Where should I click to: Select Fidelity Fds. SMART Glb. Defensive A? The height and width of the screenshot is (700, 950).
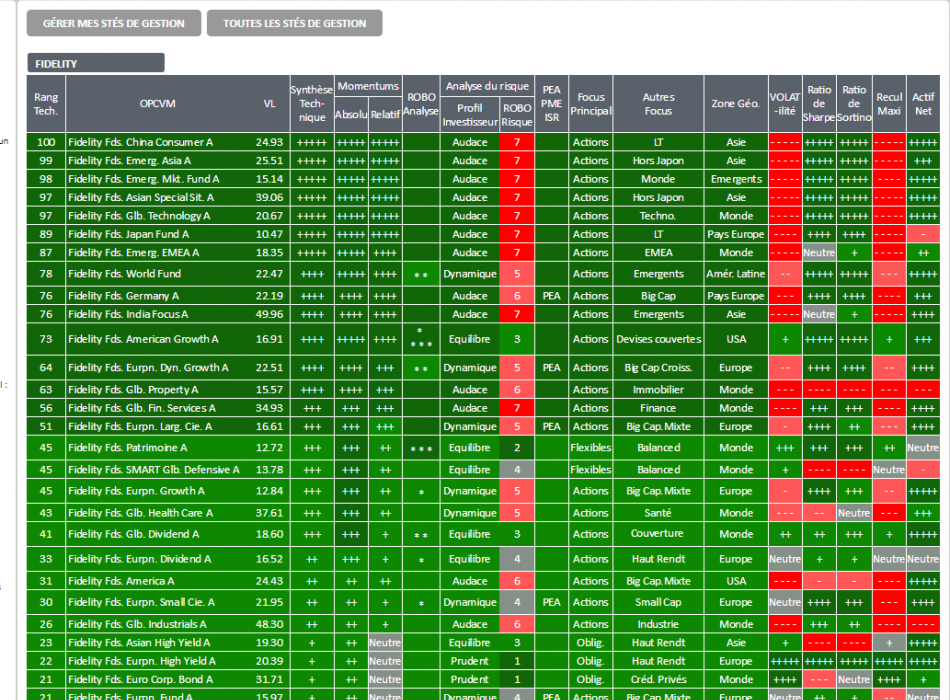[154, 470]
